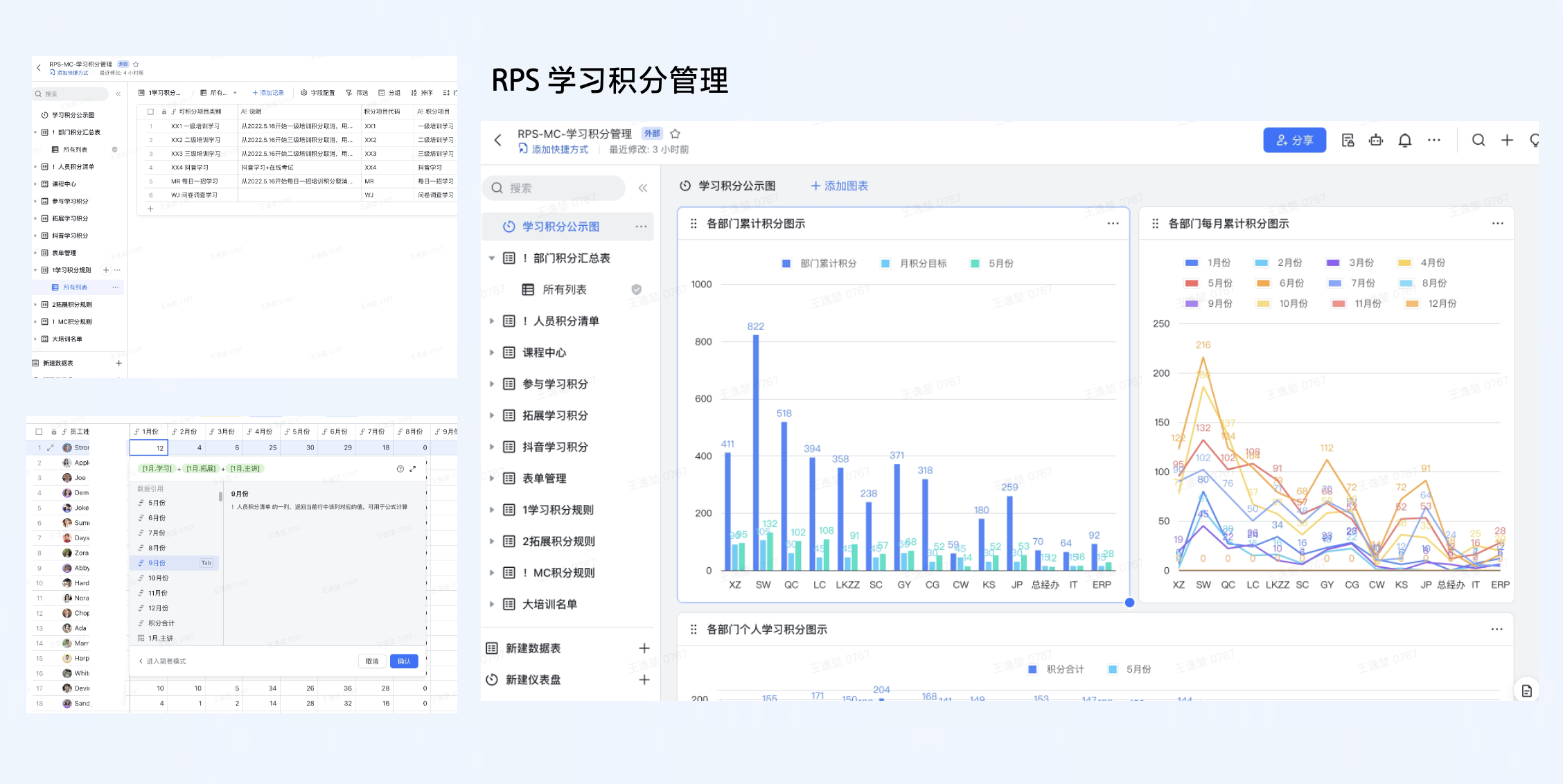
Task: Click the blue 分享 share button
Action: coord(1294,140)
